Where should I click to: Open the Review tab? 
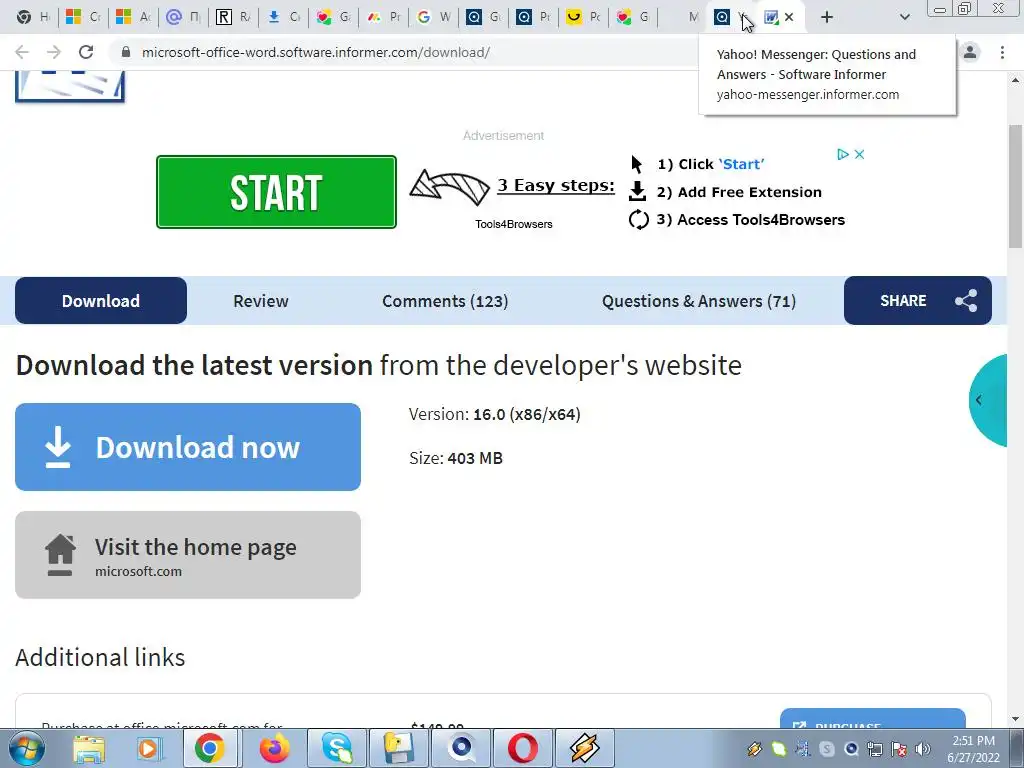click(261, 301)
